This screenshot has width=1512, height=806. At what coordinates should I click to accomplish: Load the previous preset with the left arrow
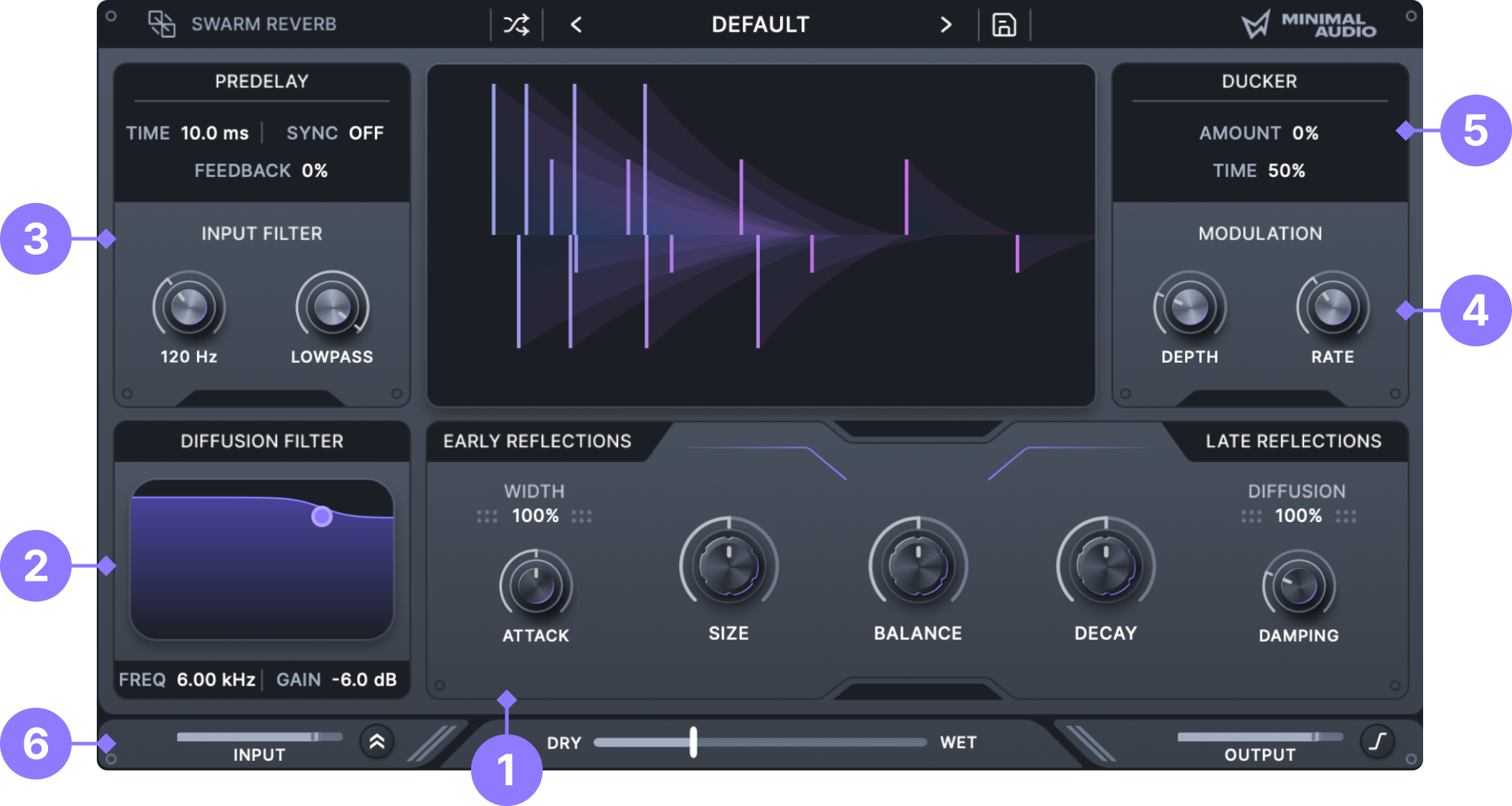pos(576,25)
